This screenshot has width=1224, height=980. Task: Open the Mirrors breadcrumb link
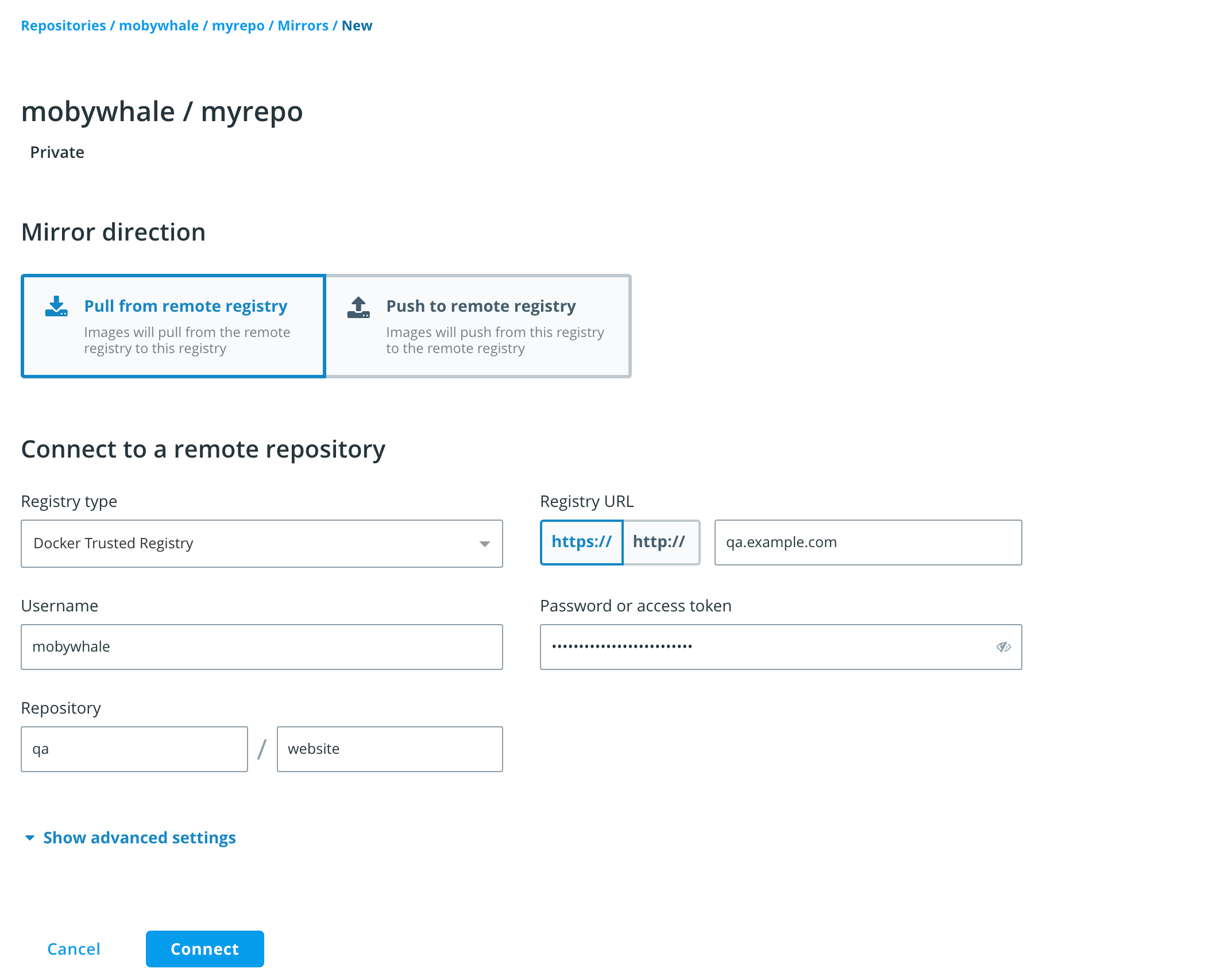coord(303,25)
